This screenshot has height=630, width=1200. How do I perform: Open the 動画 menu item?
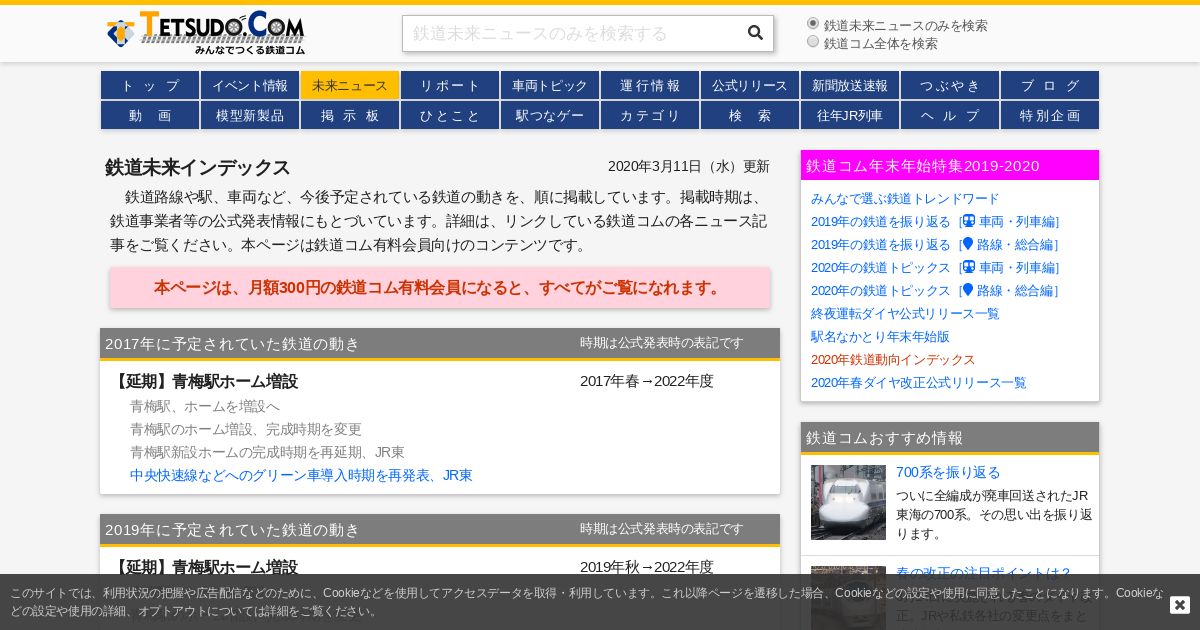click(150, 115)
